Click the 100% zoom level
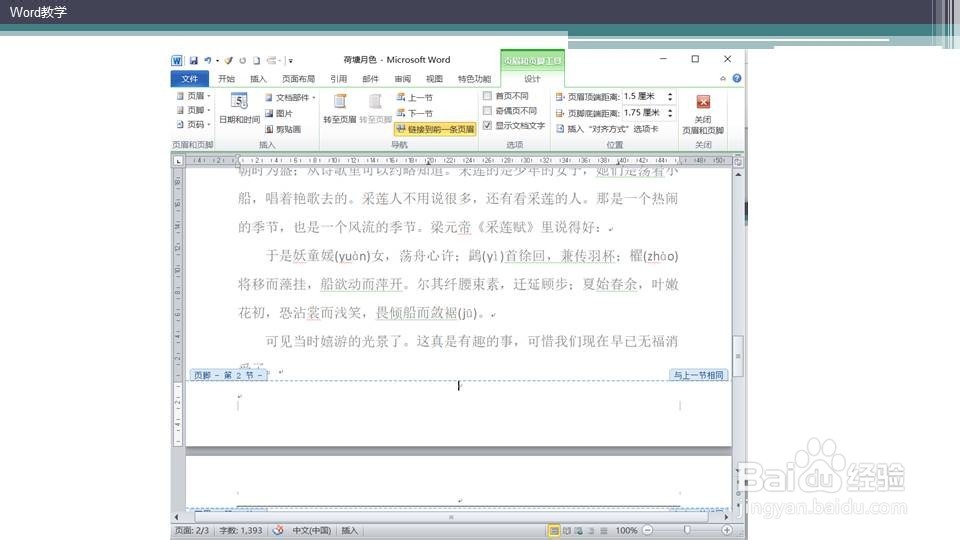 (626, 531)
